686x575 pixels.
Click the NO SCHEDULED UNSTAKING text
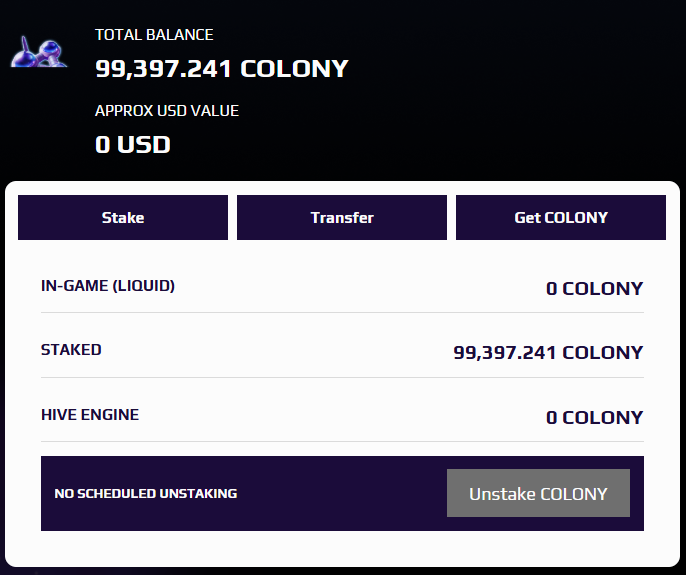click(x=146, y=494)
